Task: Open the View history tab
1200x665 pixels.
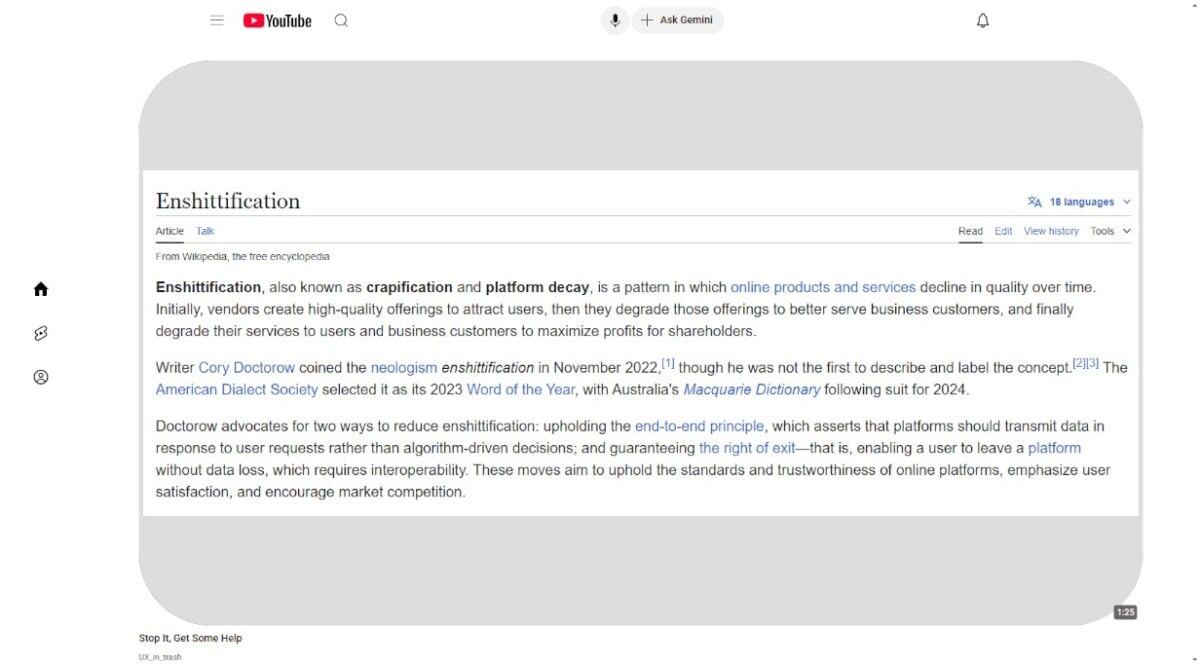Action: pos(1051,231)
